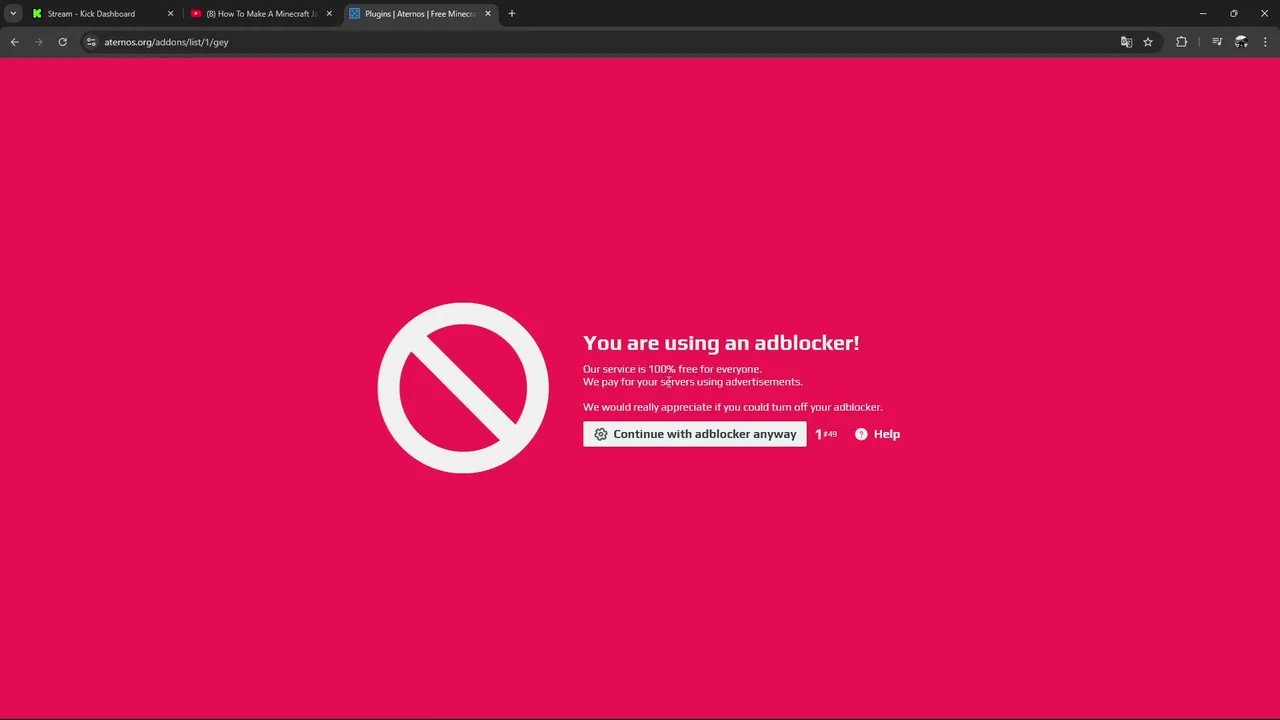The image size is (1280, 720).
Task: Click 'Our service is 100% free for everyone.' text
Action: pyautogui.click(x=672, y=369)
